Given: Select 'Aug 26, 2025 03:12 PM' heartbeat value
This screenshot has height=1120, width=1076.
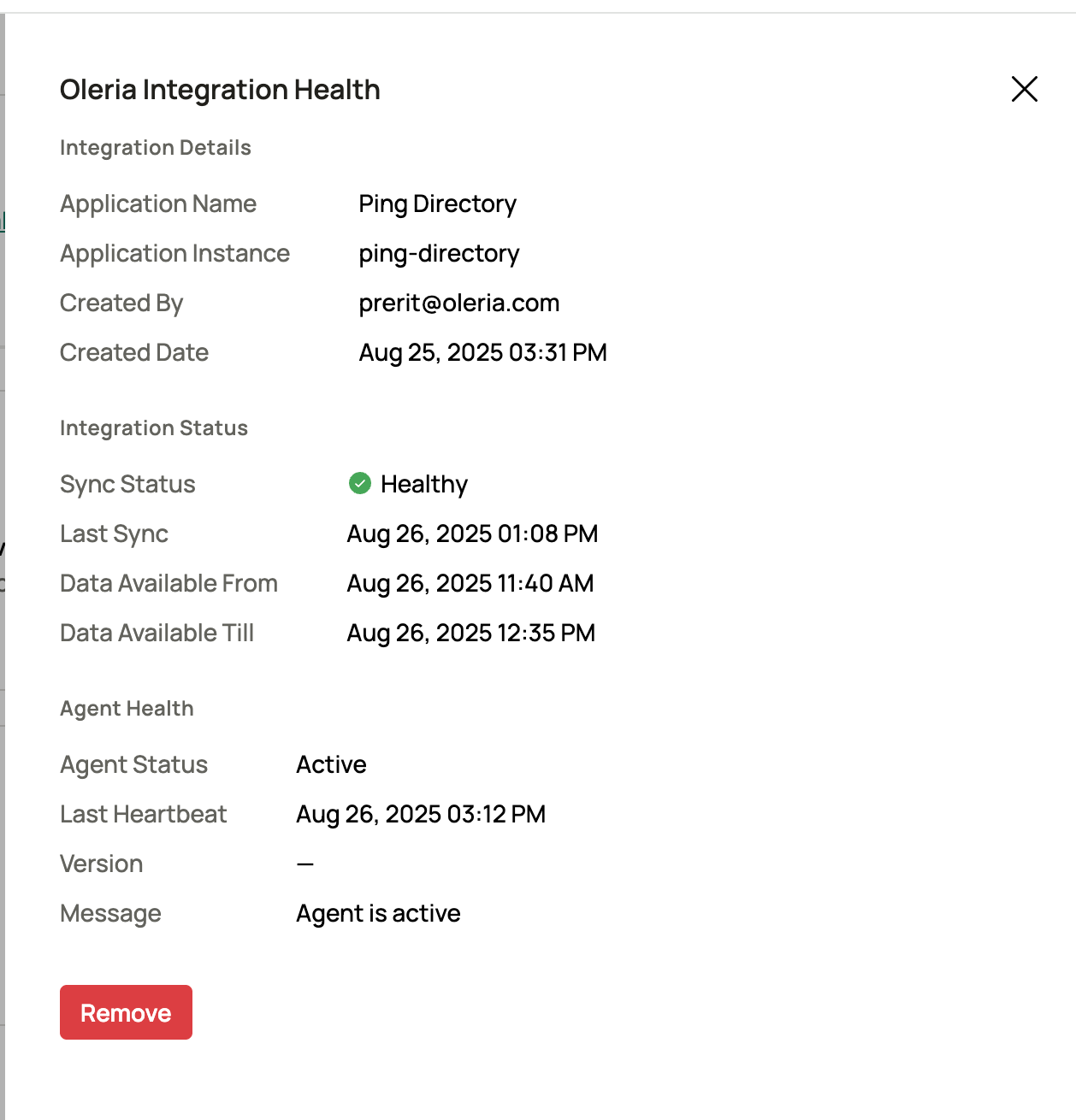Looking at the screenshot, I should point(421,814).
